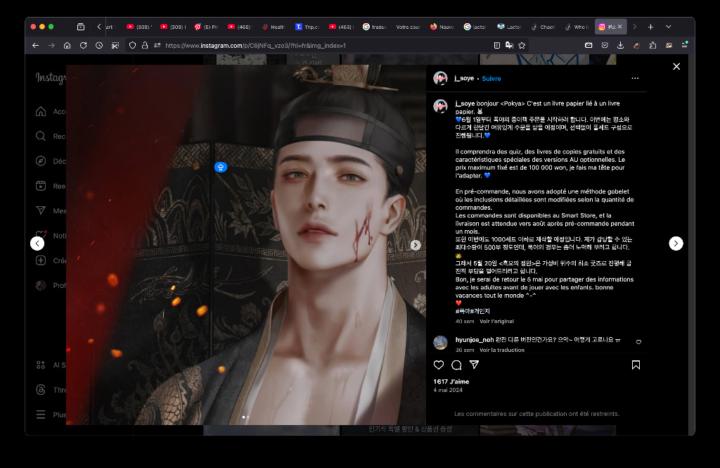Screen dimensions: 720x468
Task: Open a new browser tab with plus
Action: coord(650,26)
